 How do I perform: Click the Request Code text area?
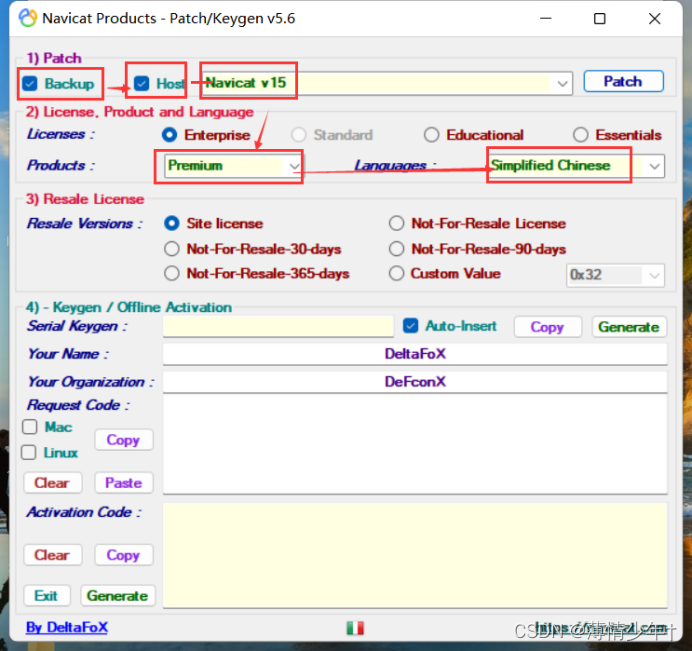(415, 444)
